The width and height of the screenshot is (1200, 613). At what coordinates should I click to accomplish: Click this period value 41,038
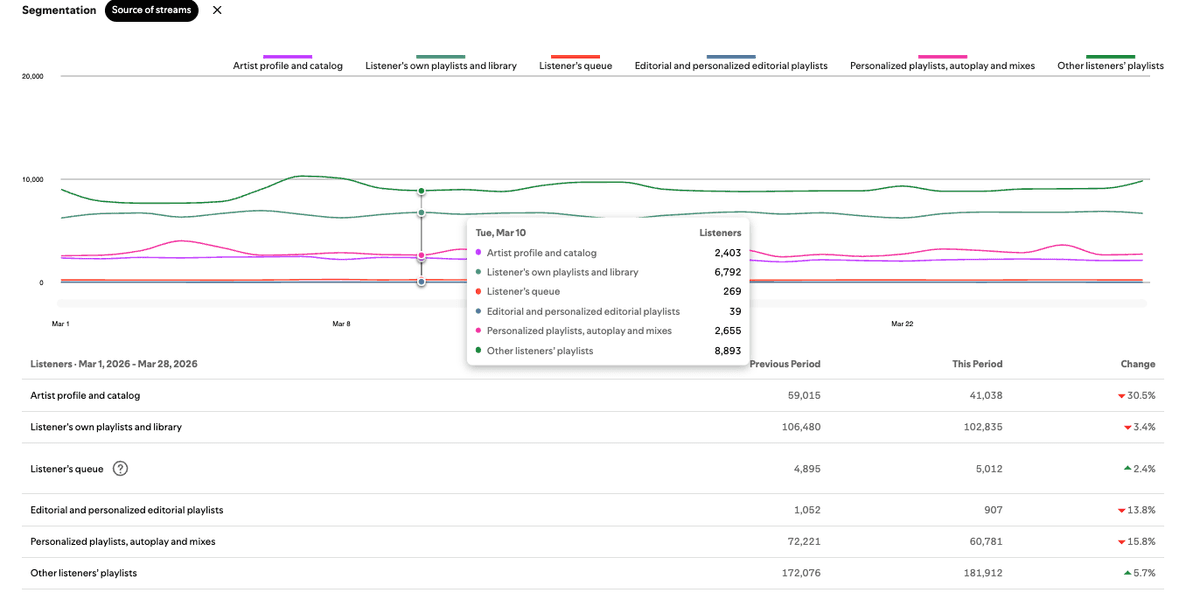click(x=986, y=395)
